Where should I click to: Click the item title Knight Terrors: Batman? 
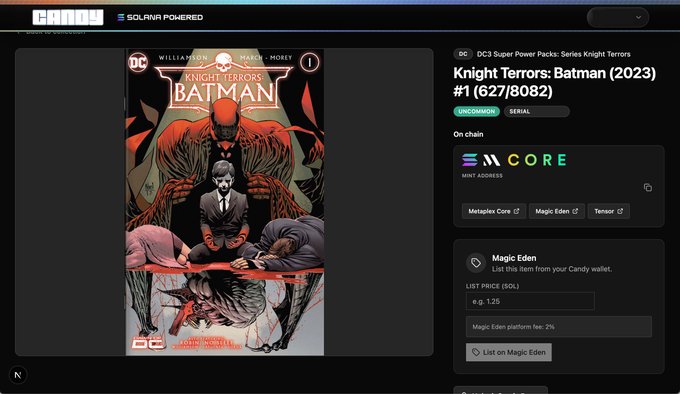[x=555, y=82]
